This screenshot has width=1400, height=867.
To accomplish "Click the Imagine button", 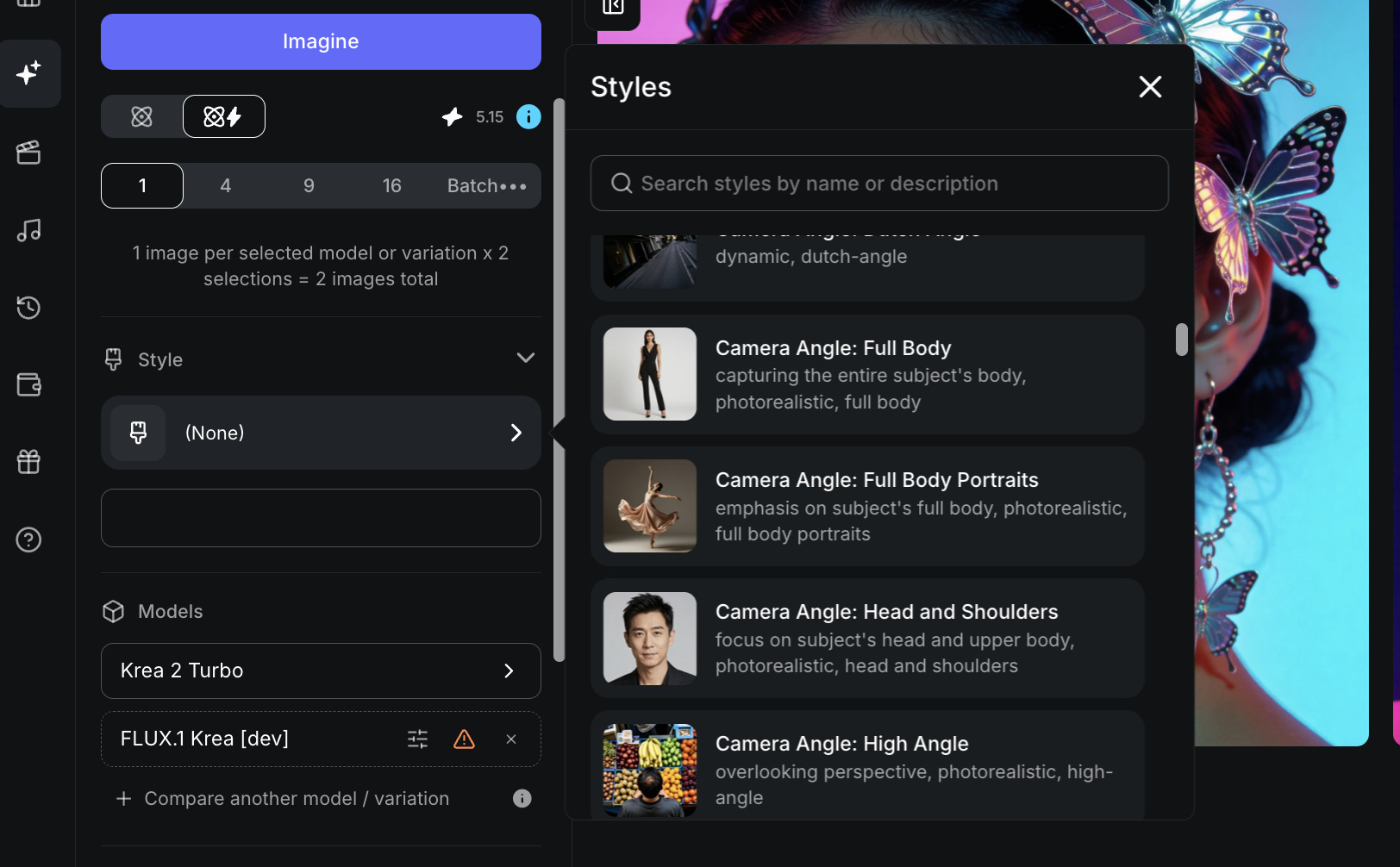I will (321, 41).
